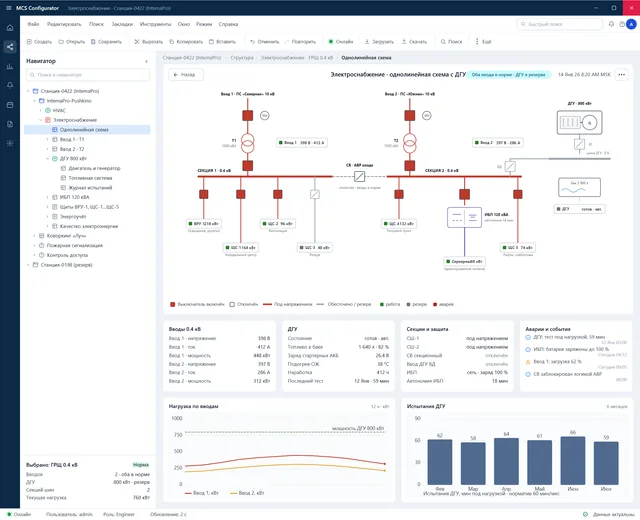Open the calendar icon in the sidebar

[10, 105]
